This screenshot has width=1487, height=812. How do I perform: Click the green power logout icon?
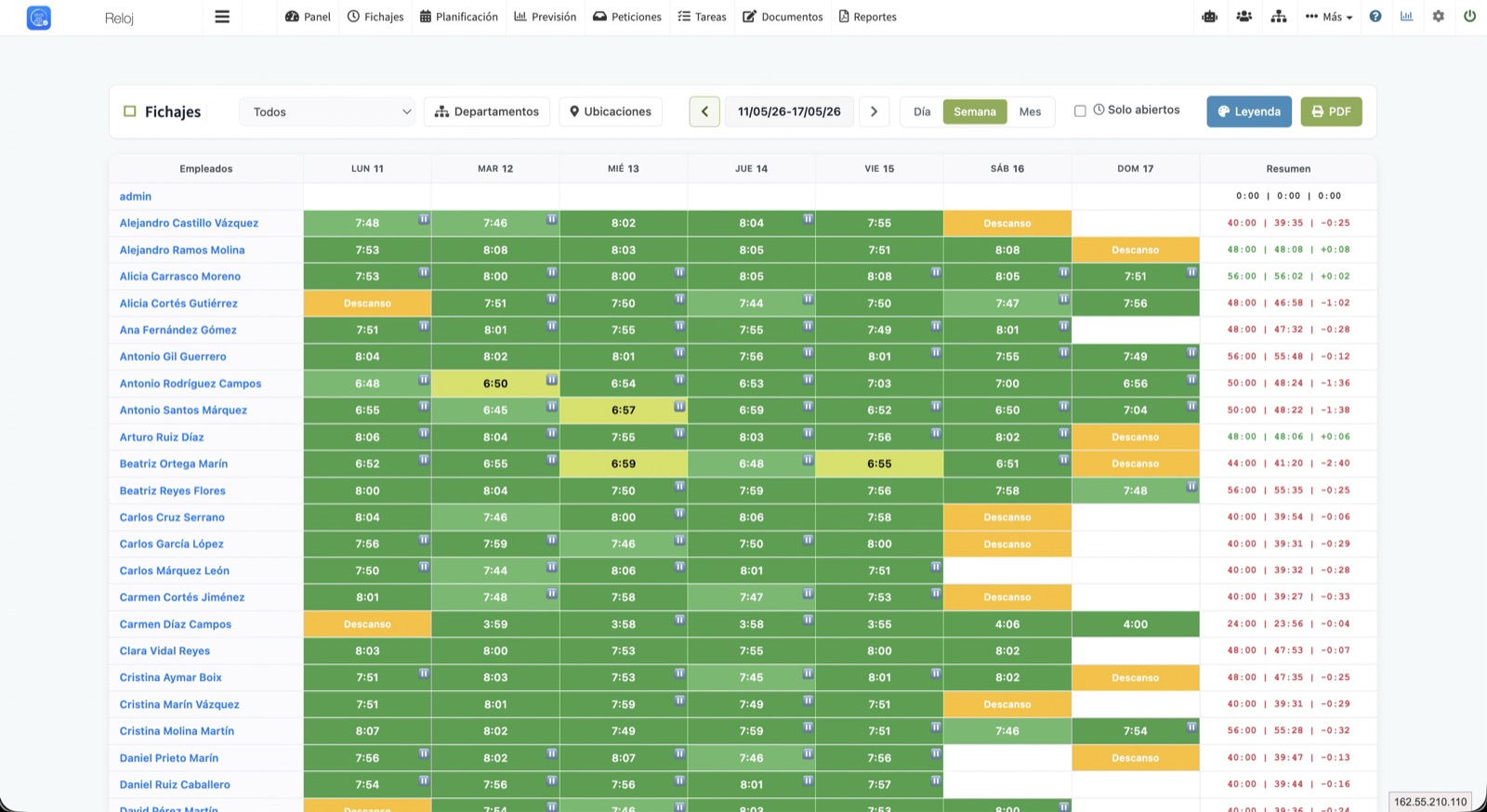(x=1469, y=17)
